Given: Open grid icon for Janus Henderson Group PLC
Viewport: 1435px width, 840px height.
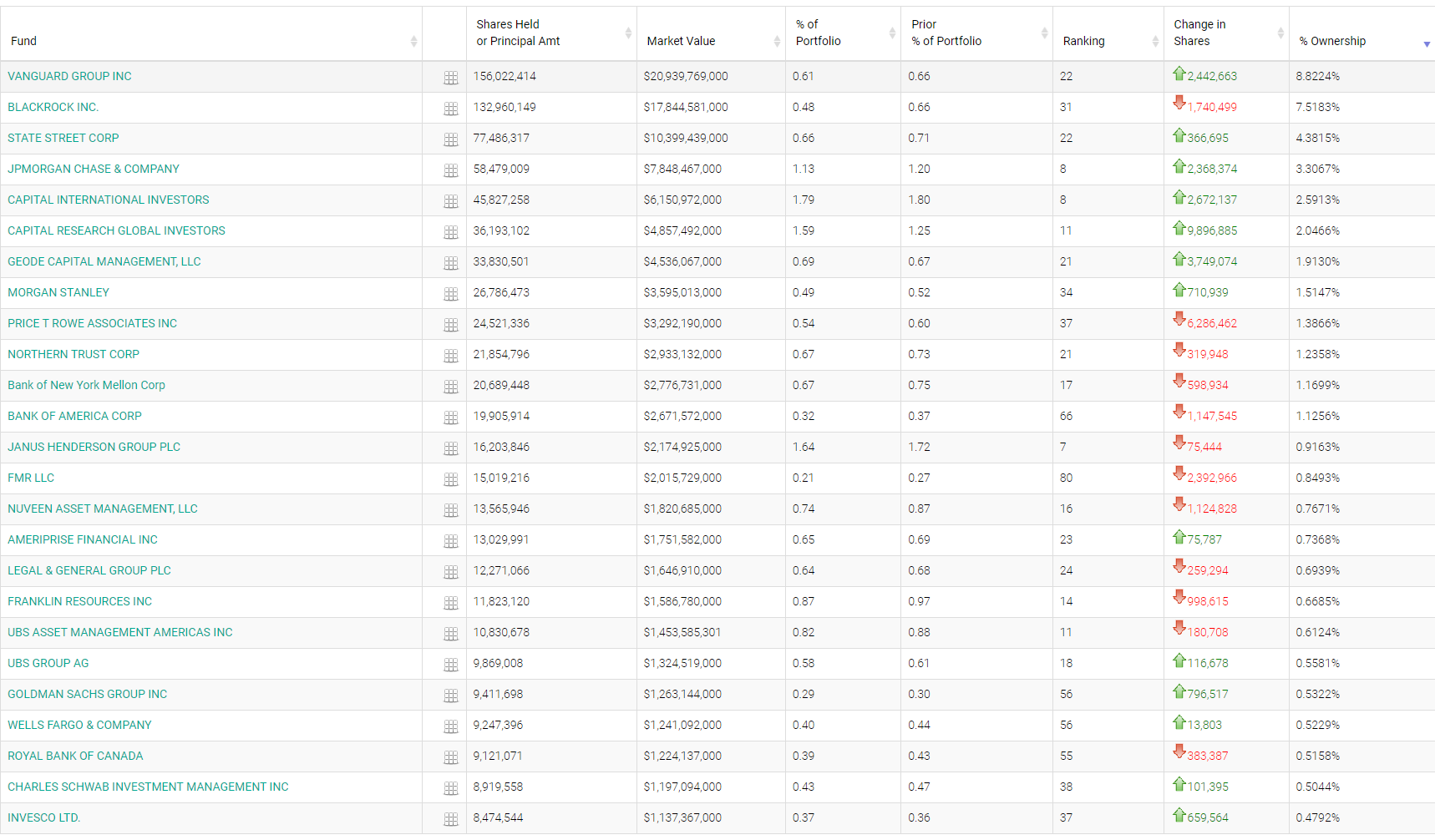Looking at the screenshot, I should coord(451,448).
